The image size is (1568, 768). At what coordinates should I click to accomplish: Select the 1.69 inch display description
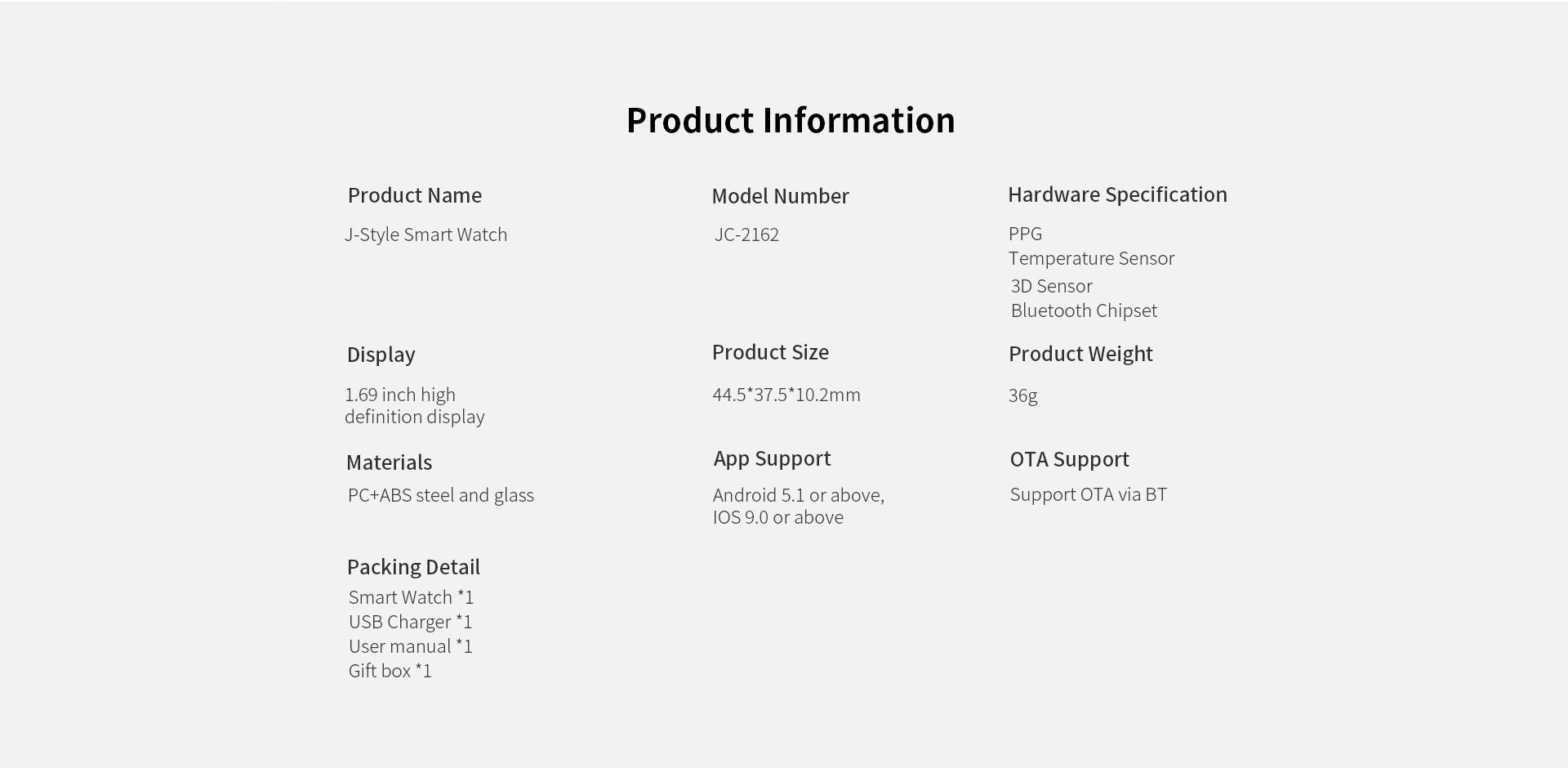pyautogui.click(x=415, y=405)
